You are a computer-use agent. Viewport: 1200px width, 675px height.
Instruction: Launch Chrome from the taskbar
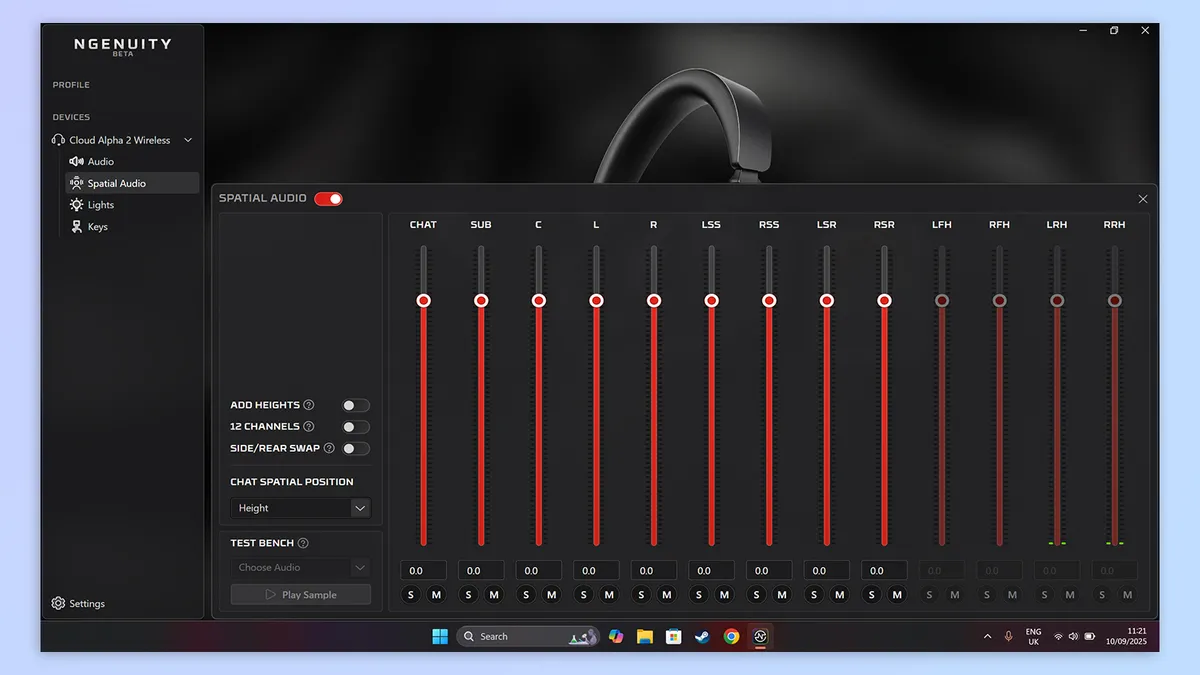click(731, 636)
